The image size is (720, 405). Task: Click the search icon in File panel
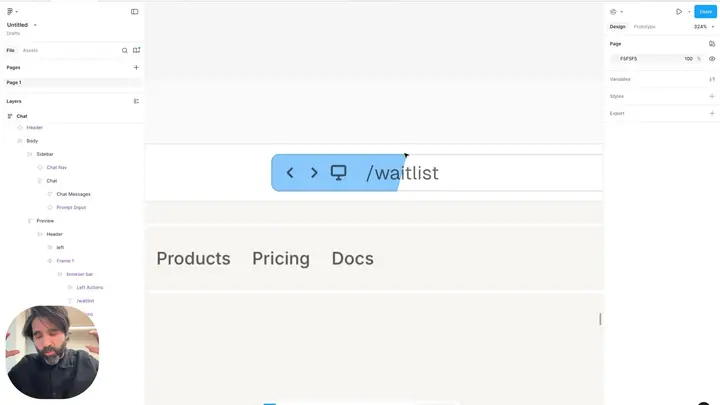pyautogui.click(x=124, y=51)
